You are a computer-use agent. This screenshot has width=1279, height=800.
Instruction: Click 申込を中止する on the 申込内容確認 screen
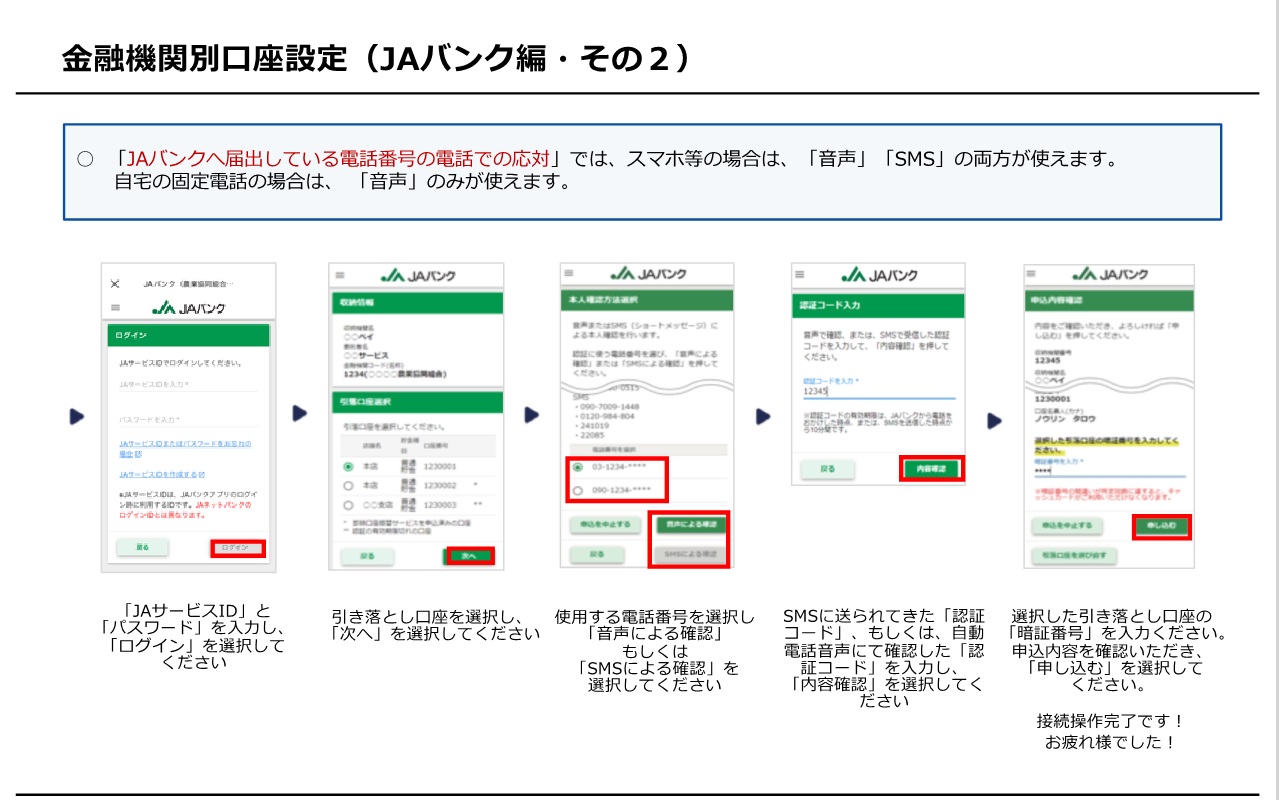pyautogui.click(x=1066, y=525)
